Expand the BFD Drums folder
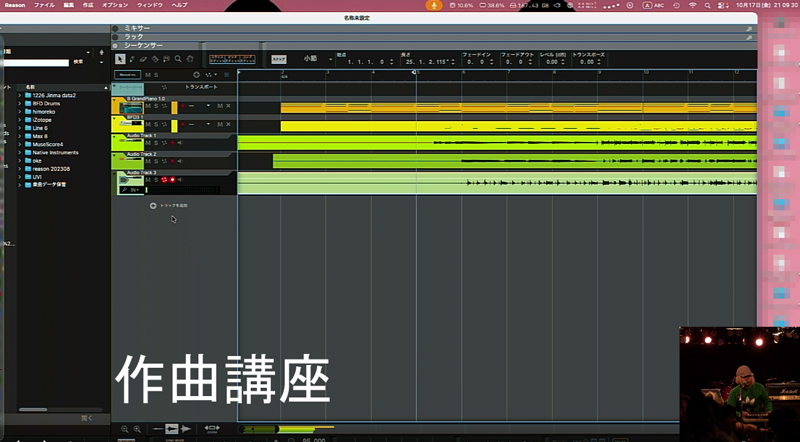The height and width of the screenshot is (442, 800). click(20, 103)
